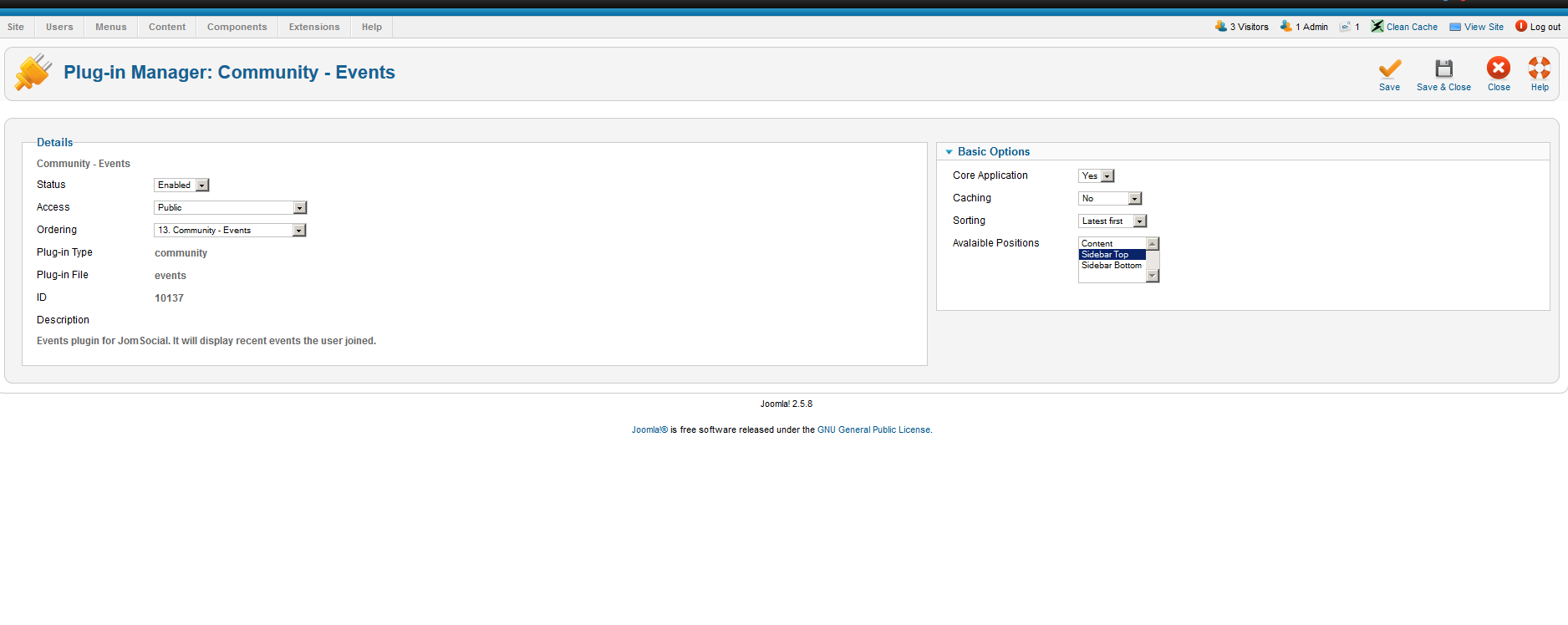Click the 'Events plugin for JomSocial' description
Viewport: 1568px width, 625px height.
206,341
